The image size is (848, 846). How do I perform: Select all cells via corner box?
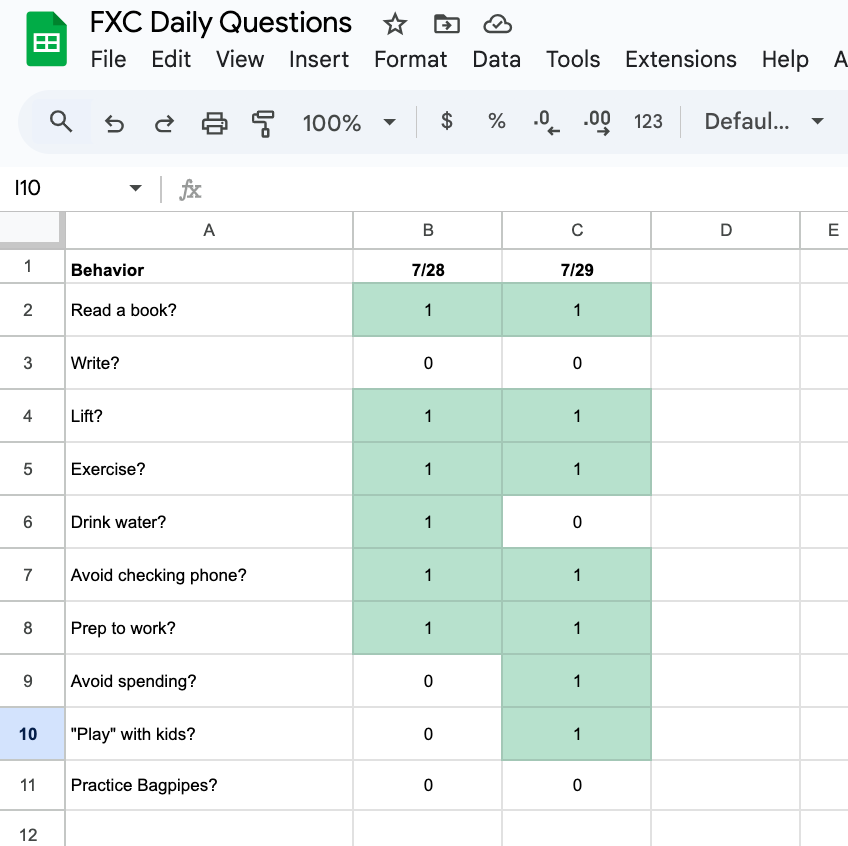tap(32, 230)
